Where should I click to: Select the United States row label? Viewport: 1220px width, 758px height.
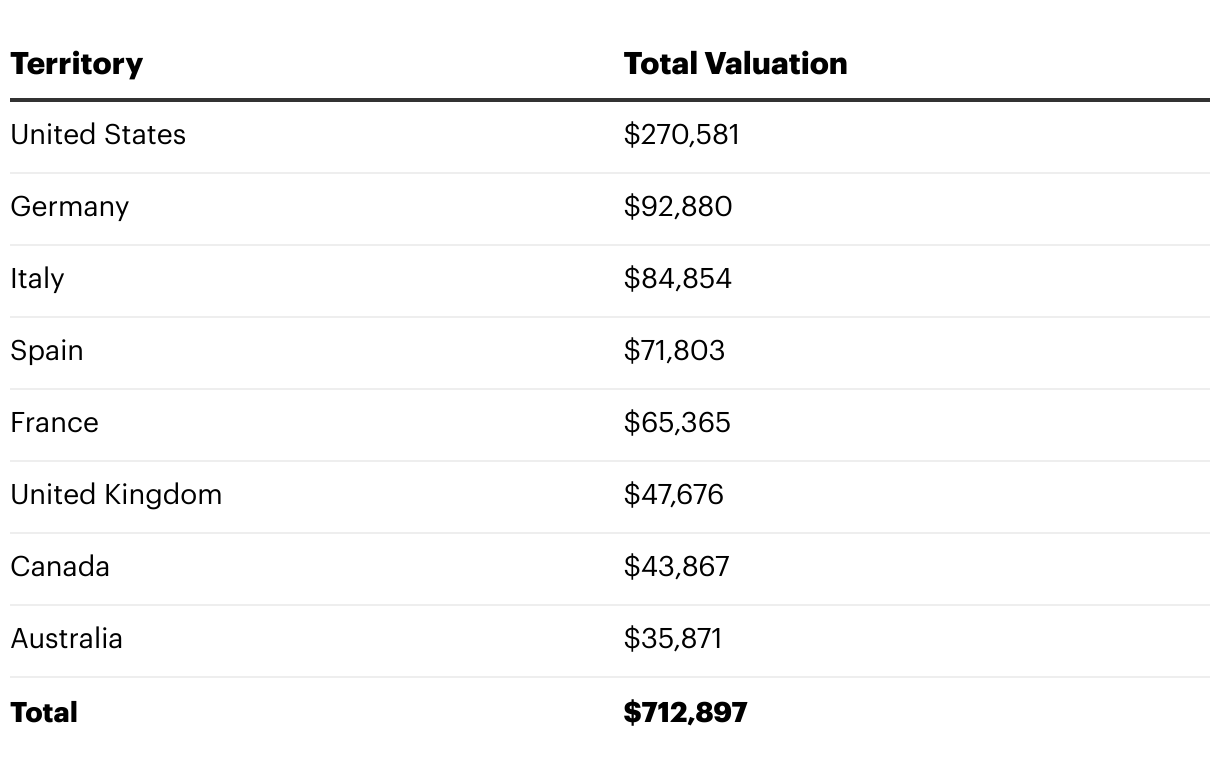(x=98, y=135)
